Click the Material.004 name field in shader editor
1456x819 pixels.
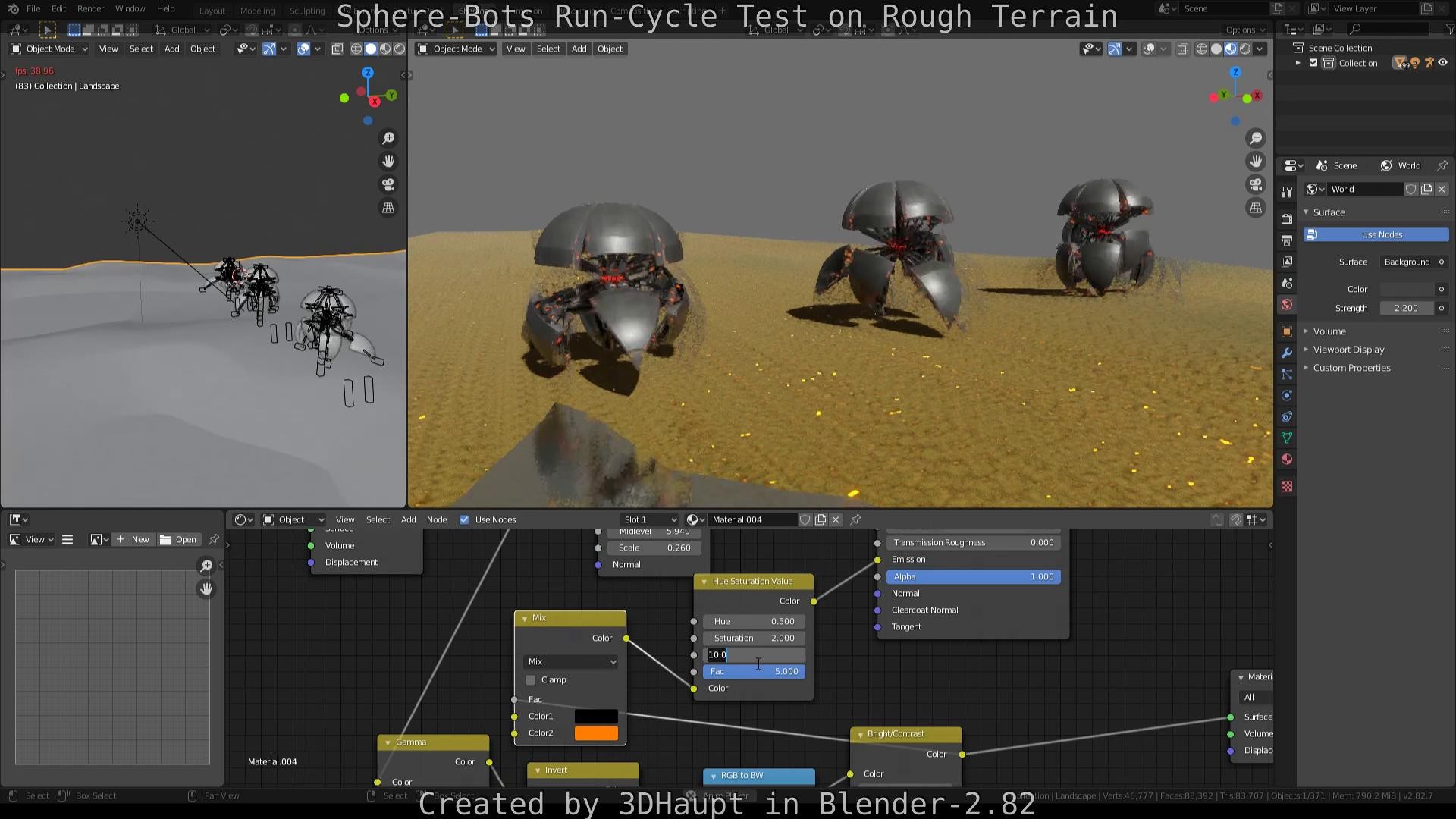pyautogui.click(x=751, y=519)
